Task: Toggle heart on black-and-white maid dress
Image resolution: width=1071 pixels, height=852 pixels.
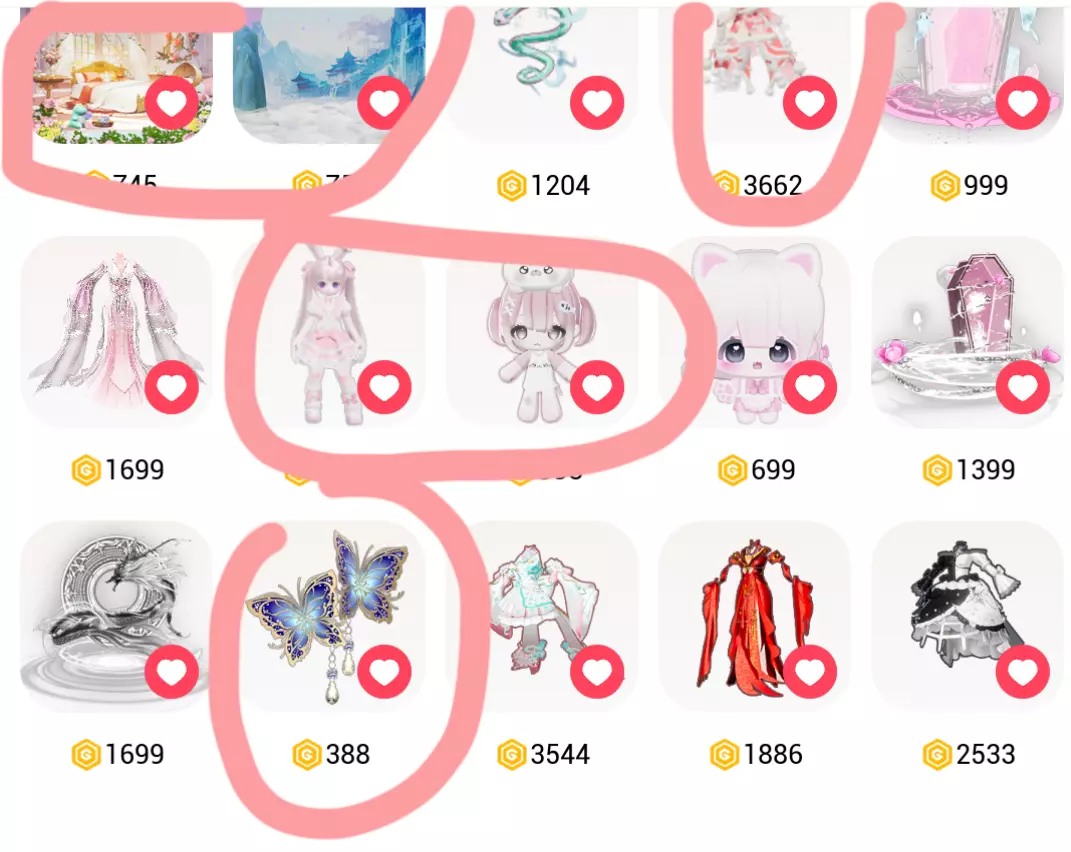Action: pyautogui.click(x=1023, y=672)
